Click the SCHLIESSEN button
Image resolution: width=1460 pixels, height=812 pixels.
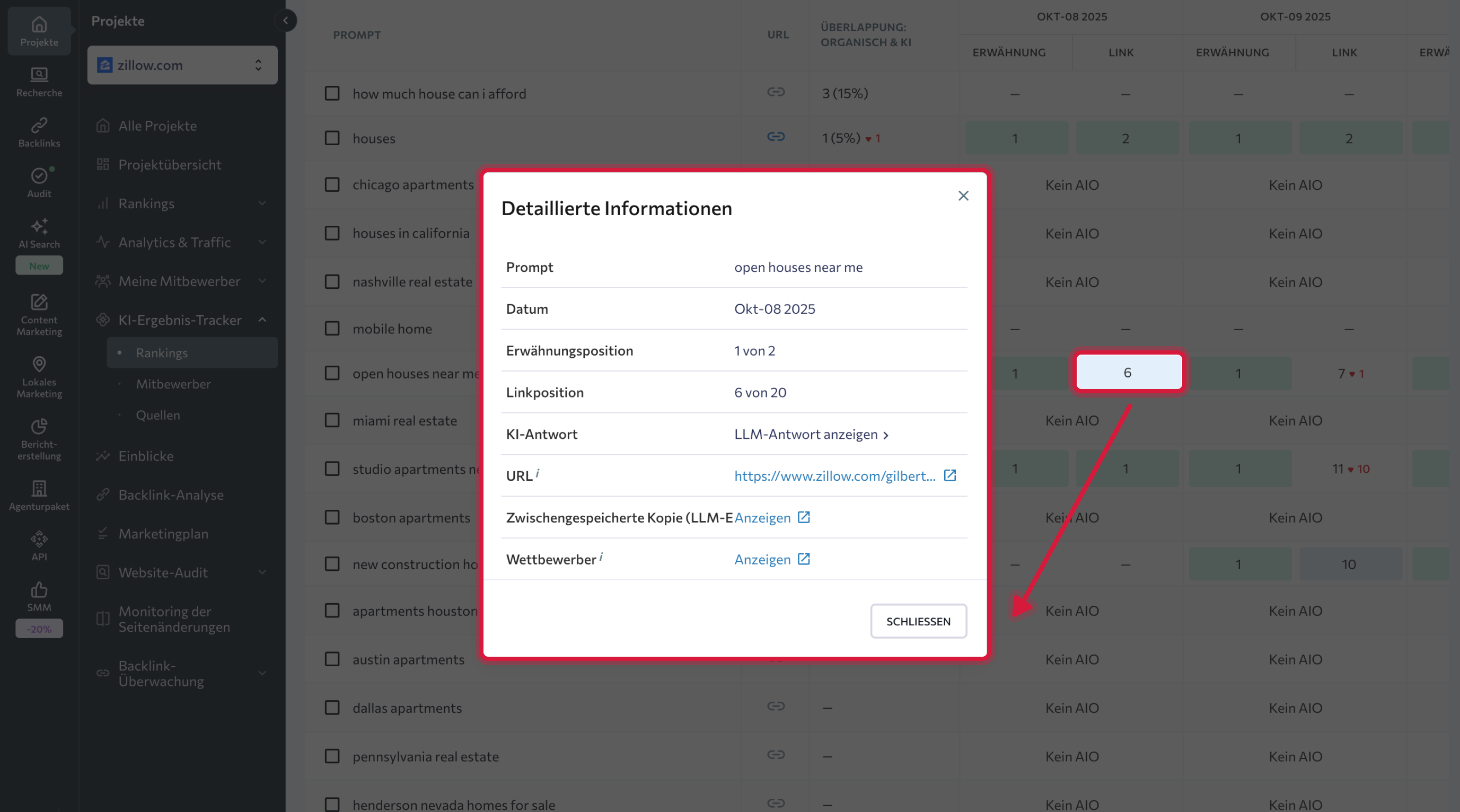pyautogui.click(x=918, y=621)
